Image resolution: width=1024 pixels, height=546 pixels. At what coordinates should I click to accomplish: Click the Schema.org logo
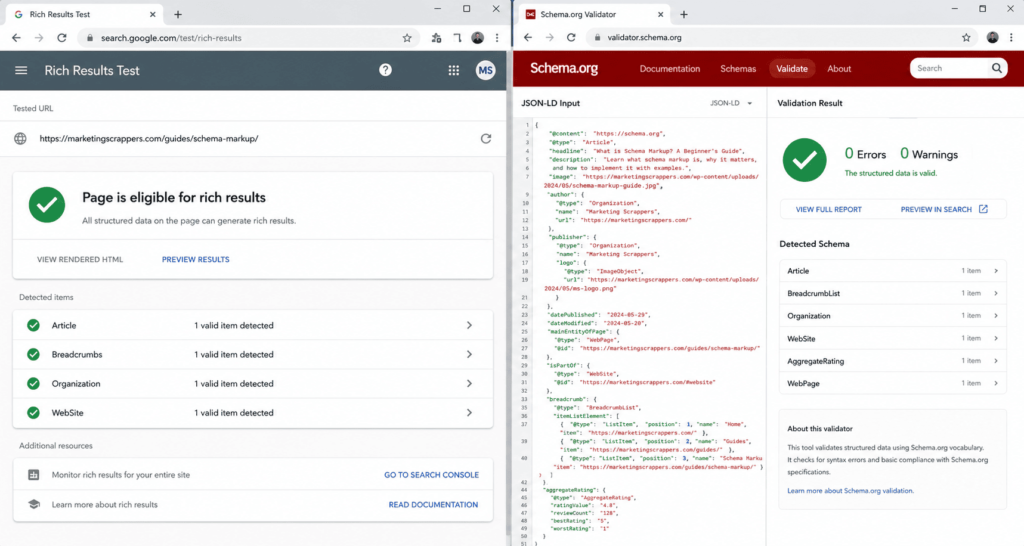pos(564,68)
